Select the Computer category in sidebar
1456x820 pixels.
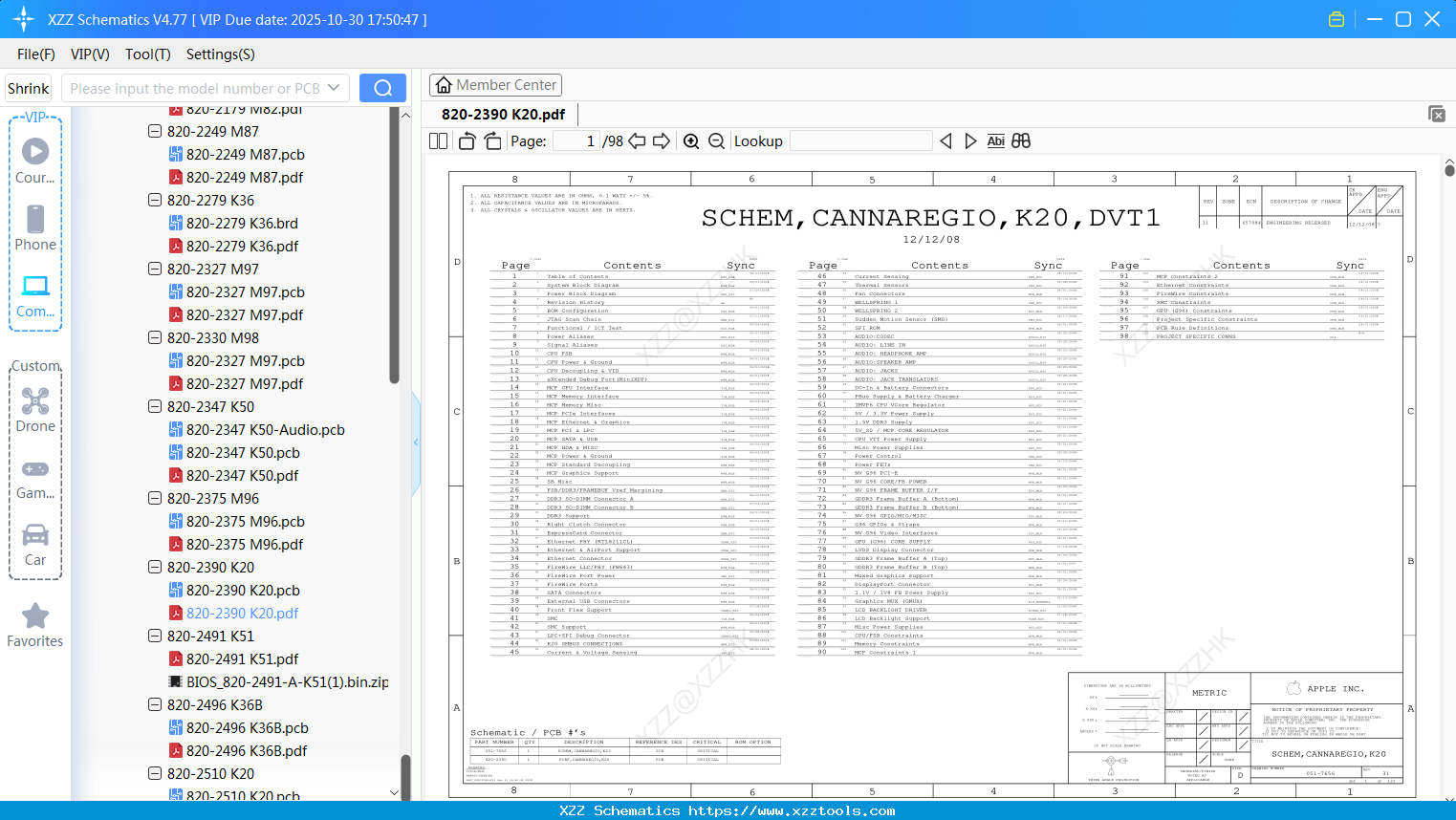point(35,296)
